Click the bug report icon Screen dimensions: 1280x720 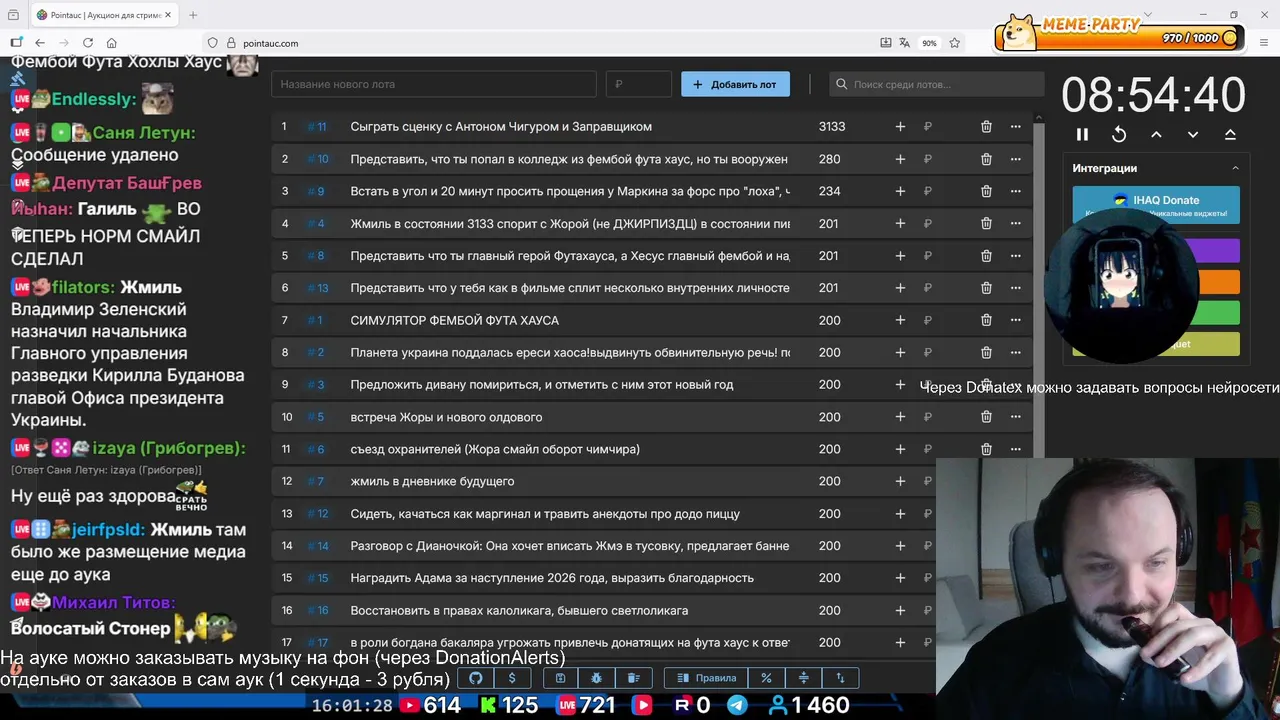pyautogui.click(x=597, y=678)
